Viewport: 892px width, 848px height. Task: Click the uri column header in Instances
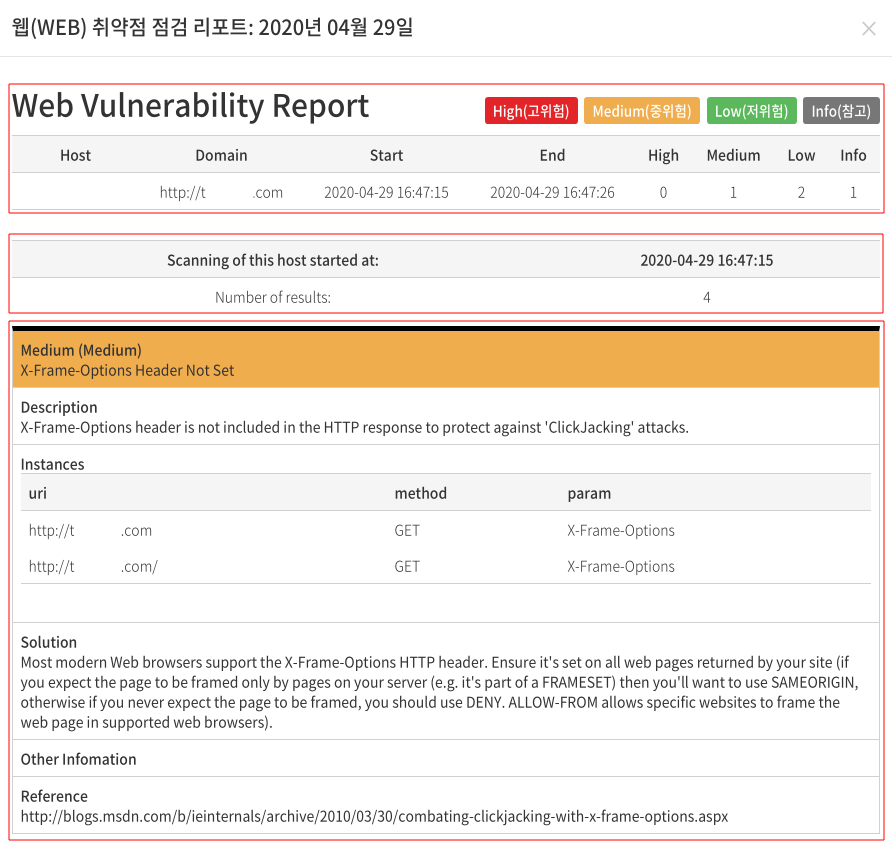38,493
